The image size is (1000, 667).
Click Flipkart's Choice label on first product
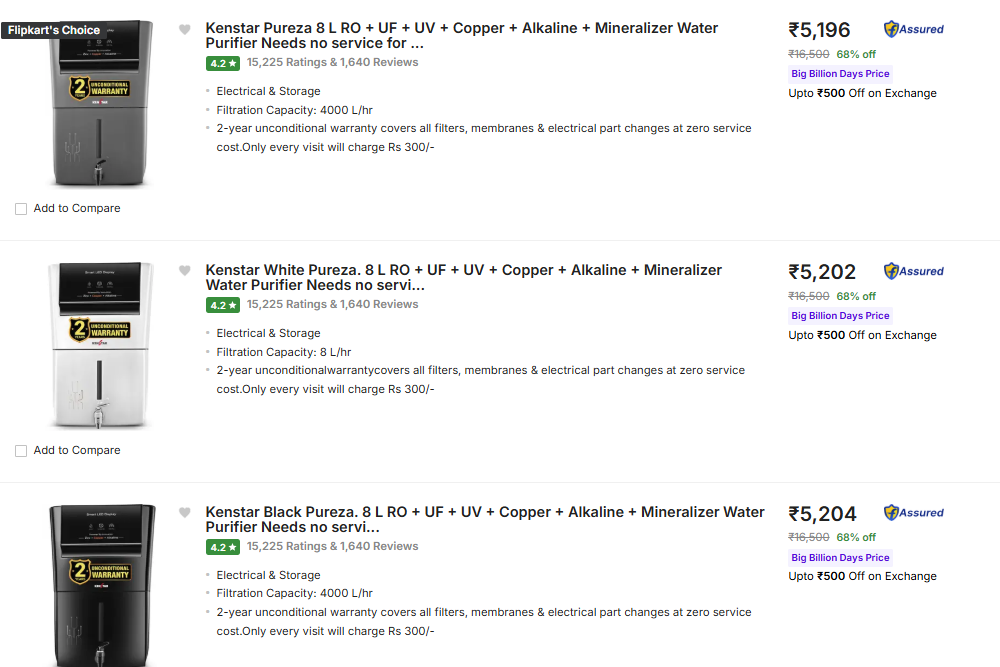point(54,30)
